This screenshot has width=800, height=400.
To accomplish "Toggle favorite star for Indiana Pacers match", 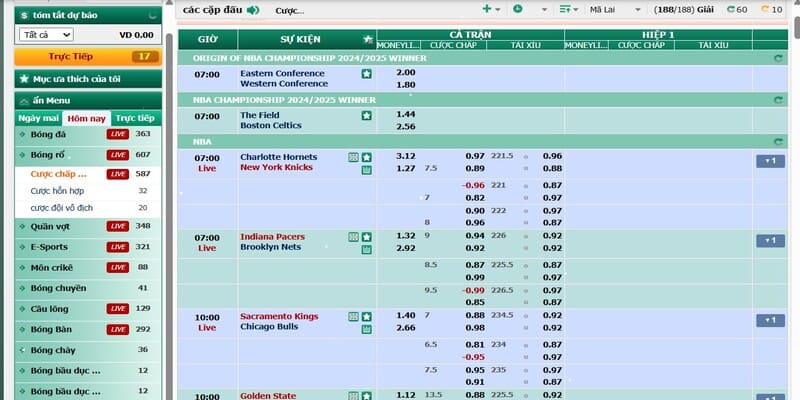I will pyautogui.click(x=366, y=237).
